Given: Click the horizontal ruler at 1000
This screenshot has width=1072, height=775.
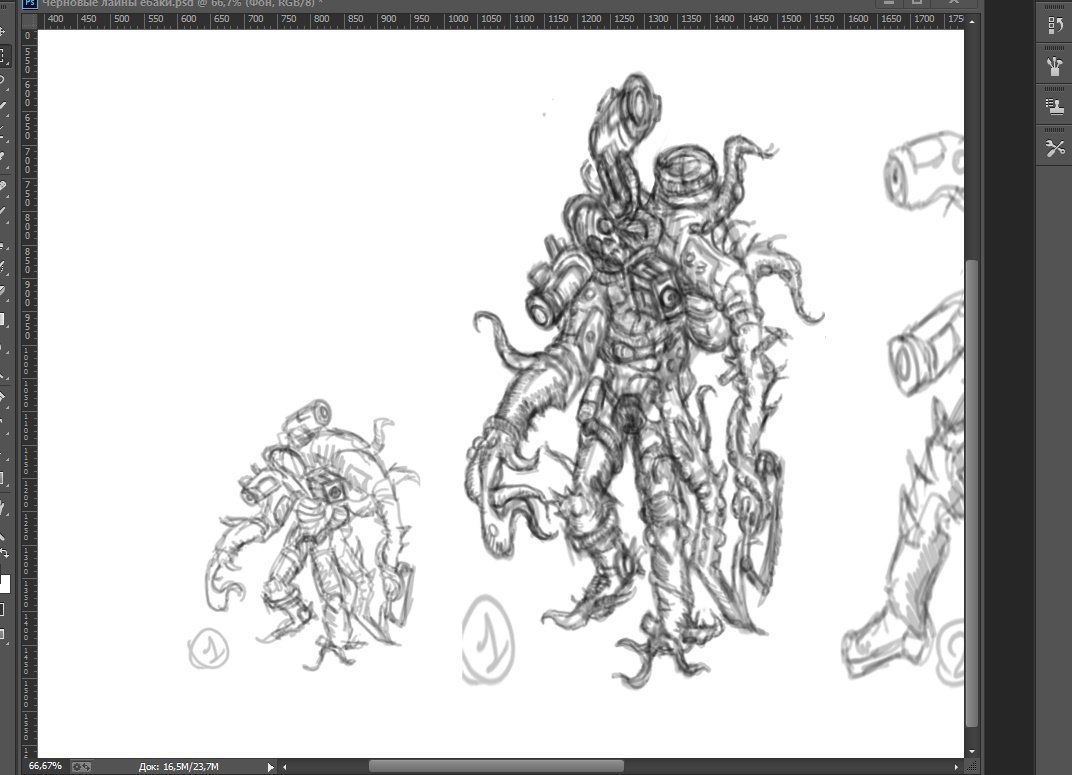Looking at the screenshot, I should click(457, 19).
